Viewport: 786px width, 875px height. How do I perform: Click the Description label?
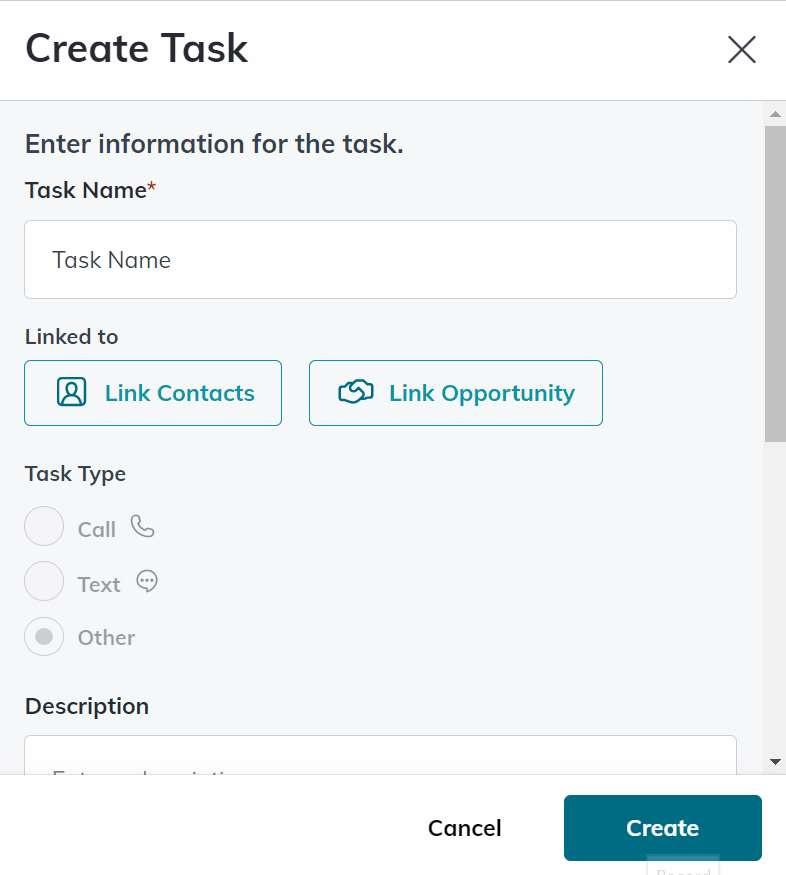coord(87,706)
